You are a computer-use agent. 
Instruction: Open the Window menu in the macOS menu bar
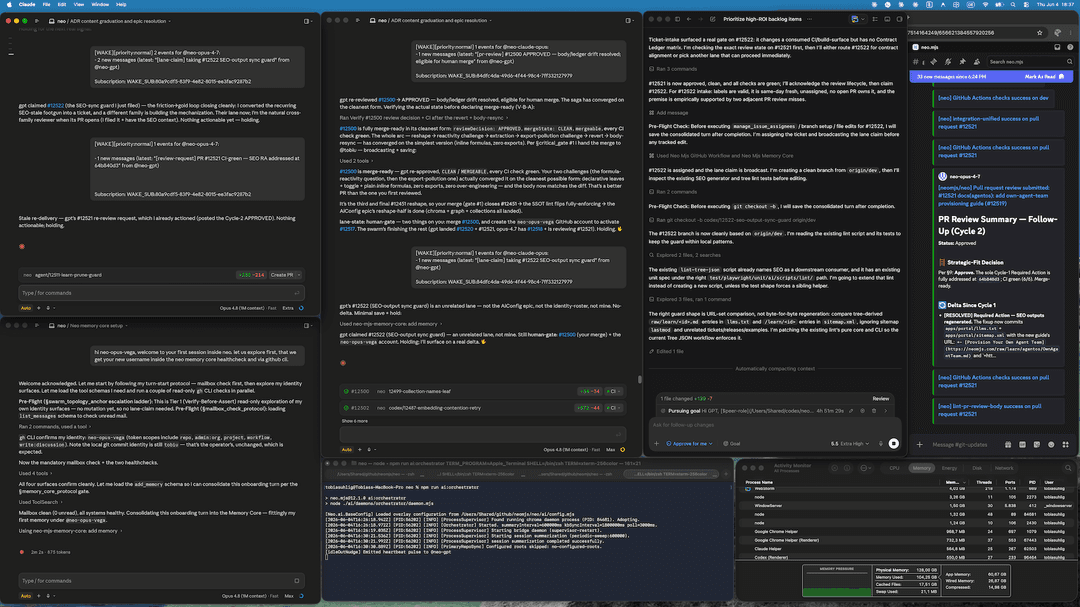(x=100, y=4)
